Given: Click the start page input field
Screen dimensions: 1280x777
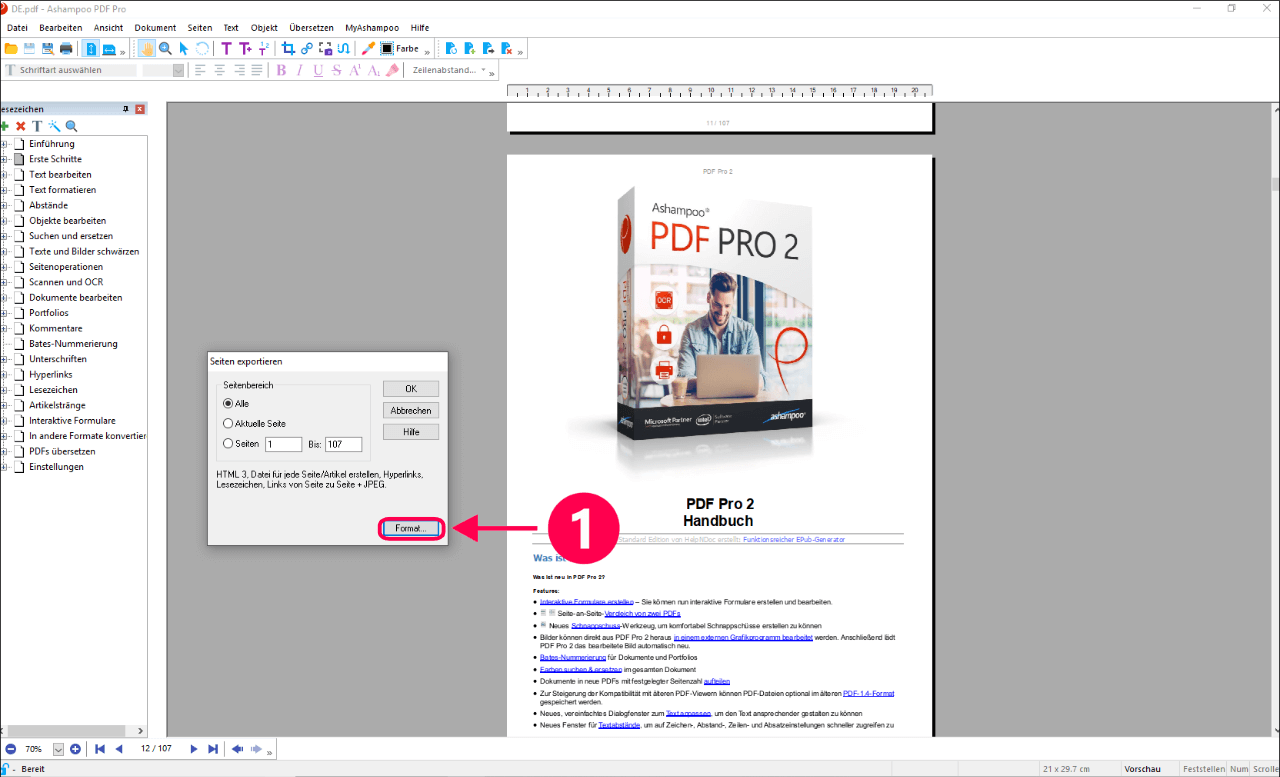Looking at the screenshot, I should point(283,444).
